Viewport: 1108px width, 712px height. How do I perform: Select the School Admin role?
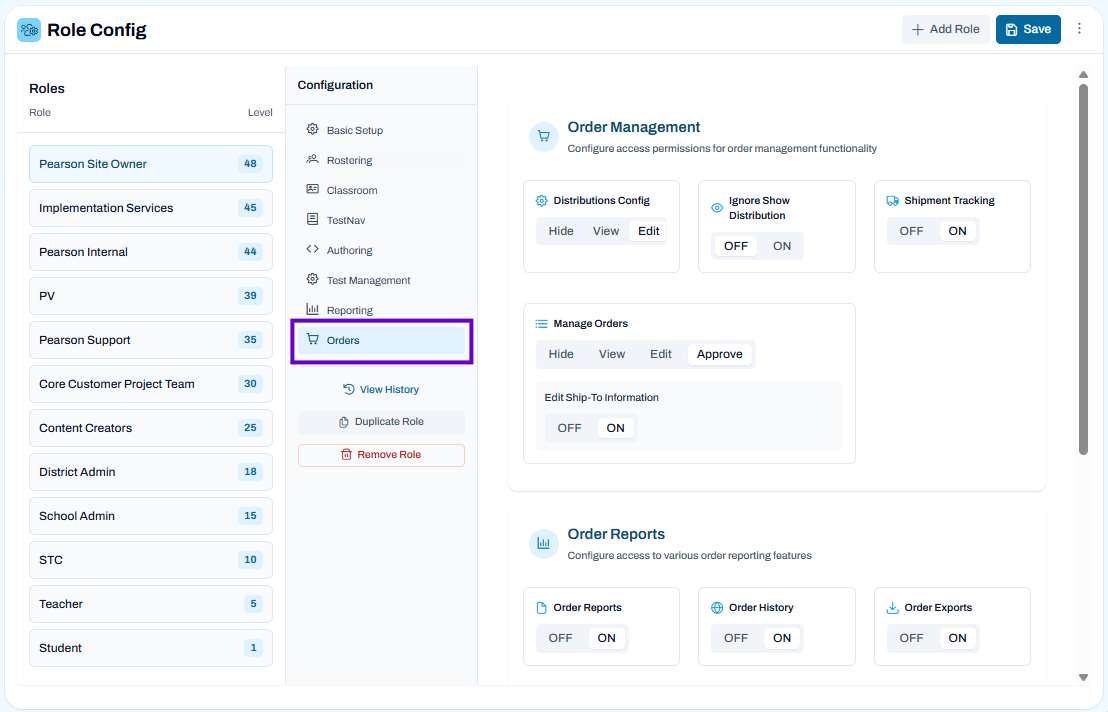tap(151, 516)
